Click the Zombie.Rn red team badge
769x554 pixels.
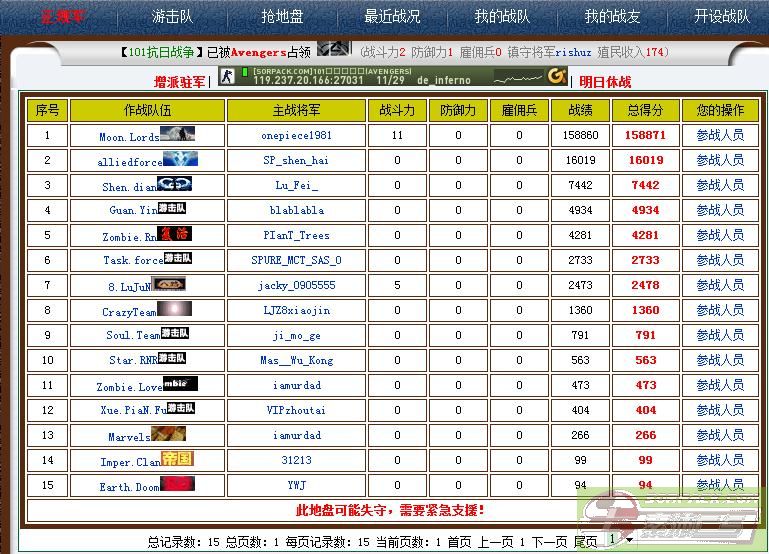[174, 234]
